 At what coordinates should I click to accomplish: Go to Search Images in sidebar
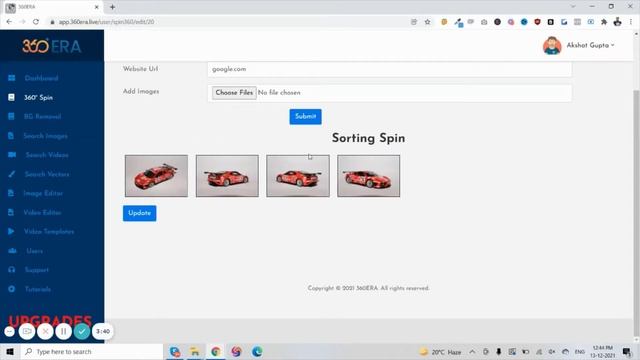pos(45,136)
